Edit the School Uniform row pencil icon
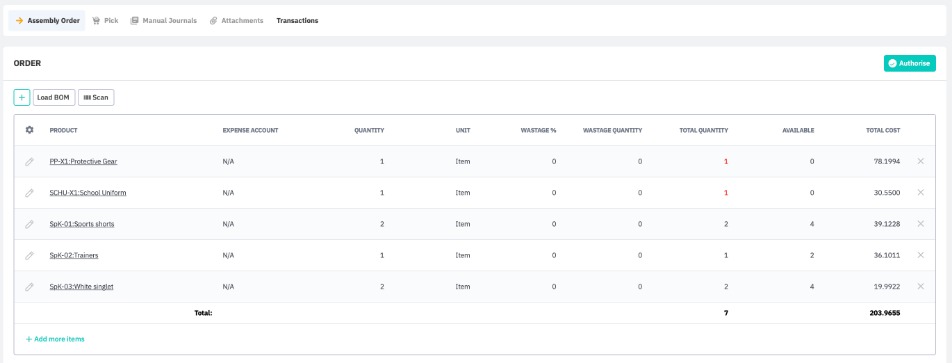The height and width of the screenshot is (363, 952). (29, 193)
